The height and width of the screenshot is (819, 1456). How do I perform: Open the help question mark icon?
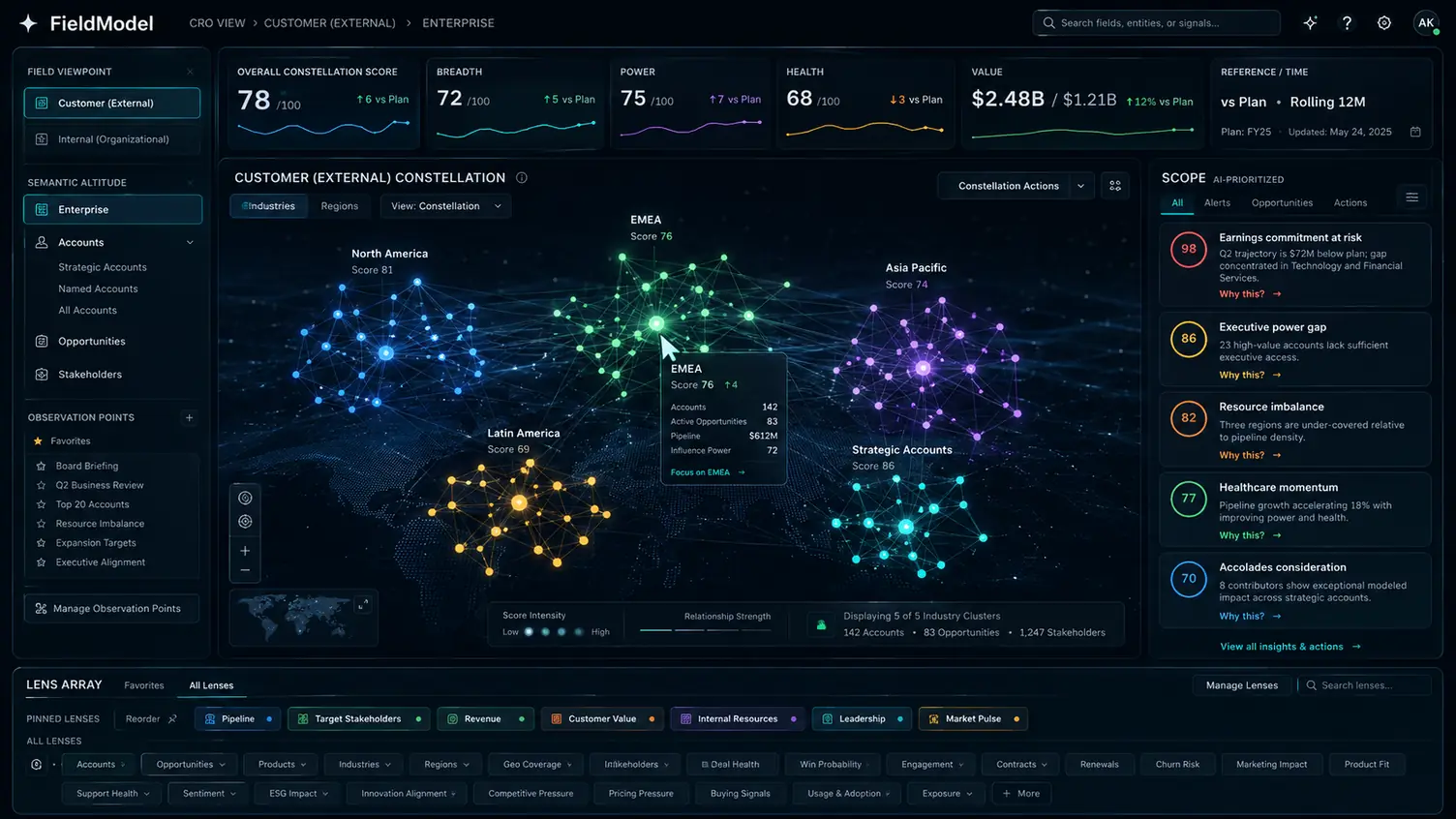1347,23
